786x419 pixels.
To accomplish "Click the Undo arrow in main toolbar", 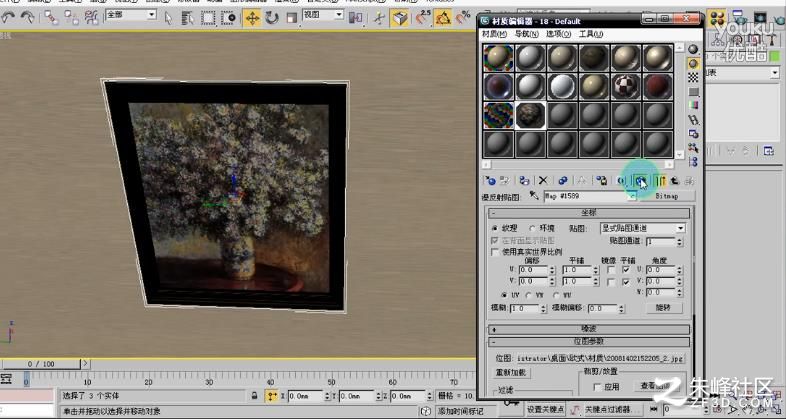I will pyautogui.click(x=8, y=18).
